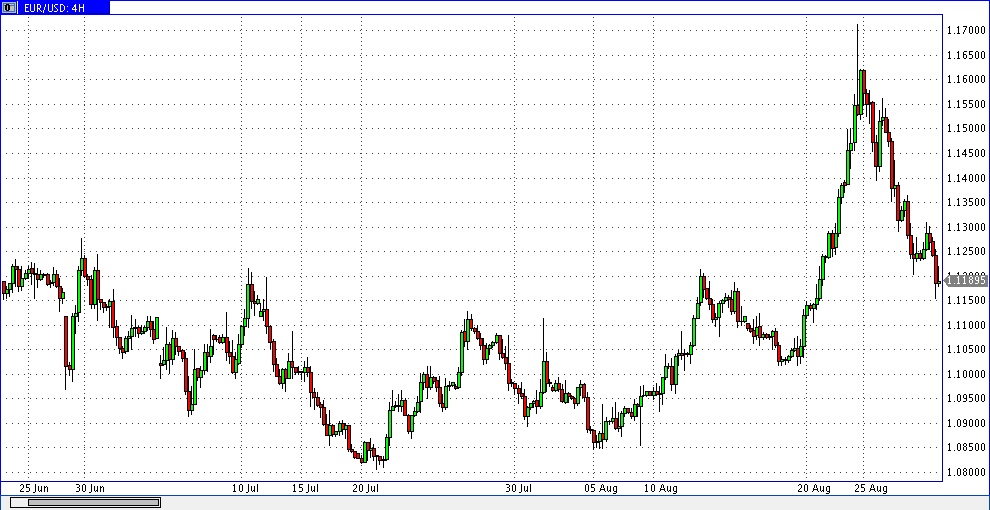This screenshot has height=510, width=990.
Task: Click the 1.15500 price axis label
Action: click(x=966, y=104)
